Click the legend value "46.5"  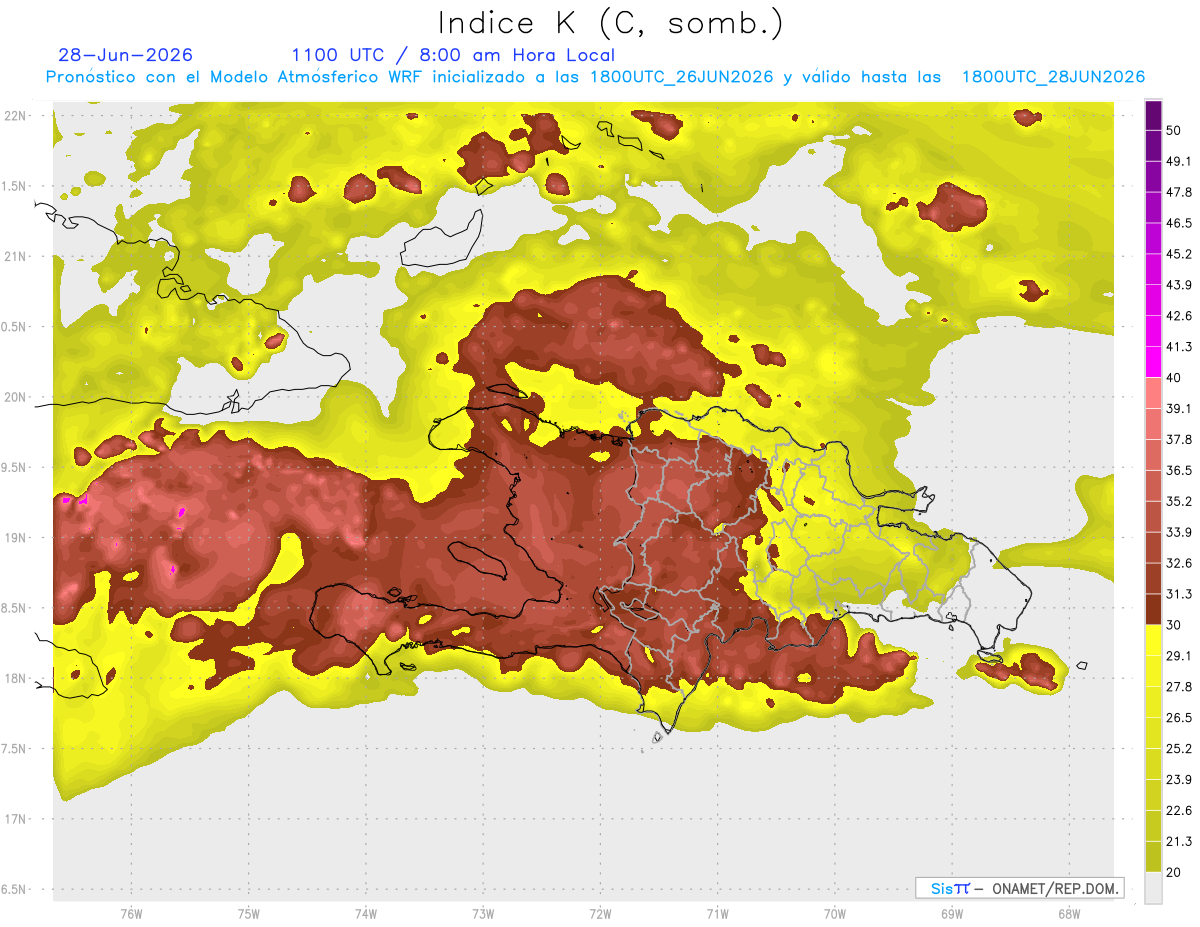1179,223
